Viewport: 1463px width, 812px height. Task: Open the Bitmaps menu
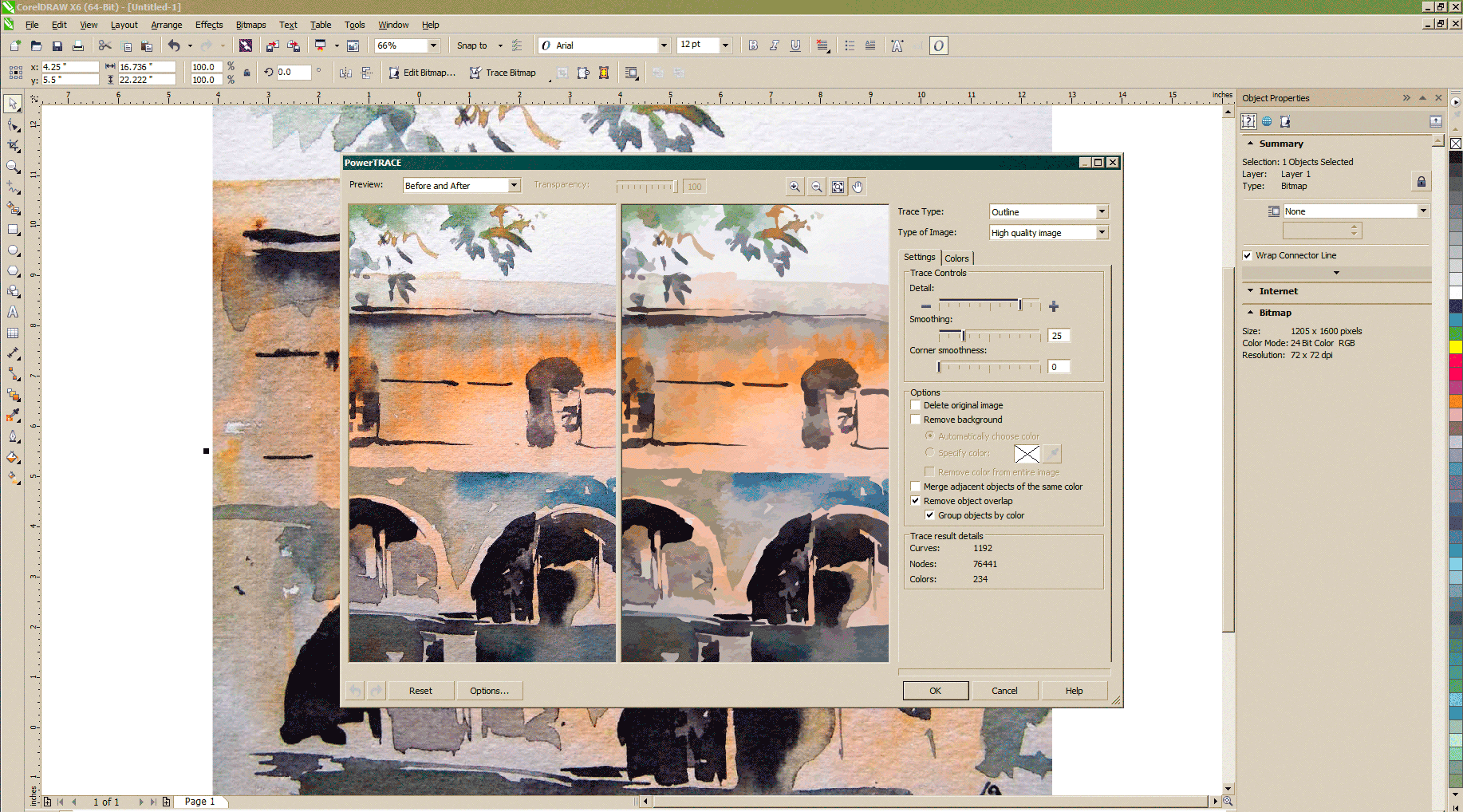250,25
